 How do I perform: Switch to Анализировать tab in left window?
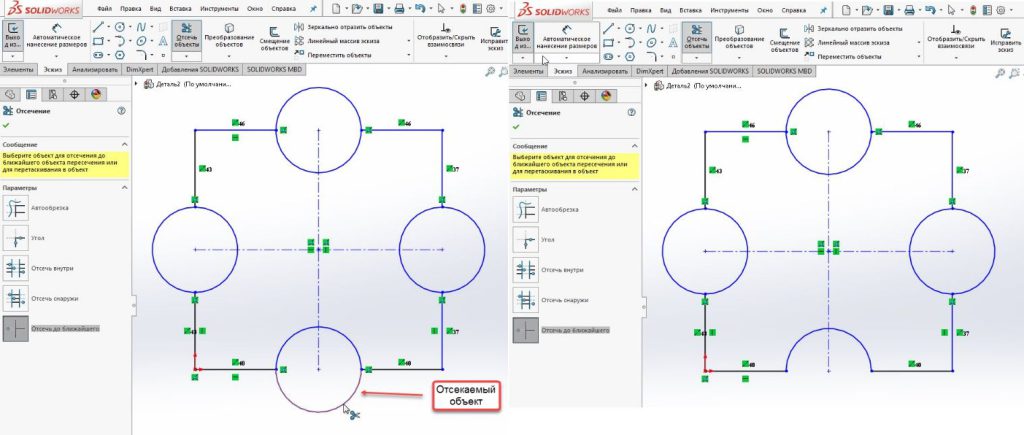[x=95, y=69]
